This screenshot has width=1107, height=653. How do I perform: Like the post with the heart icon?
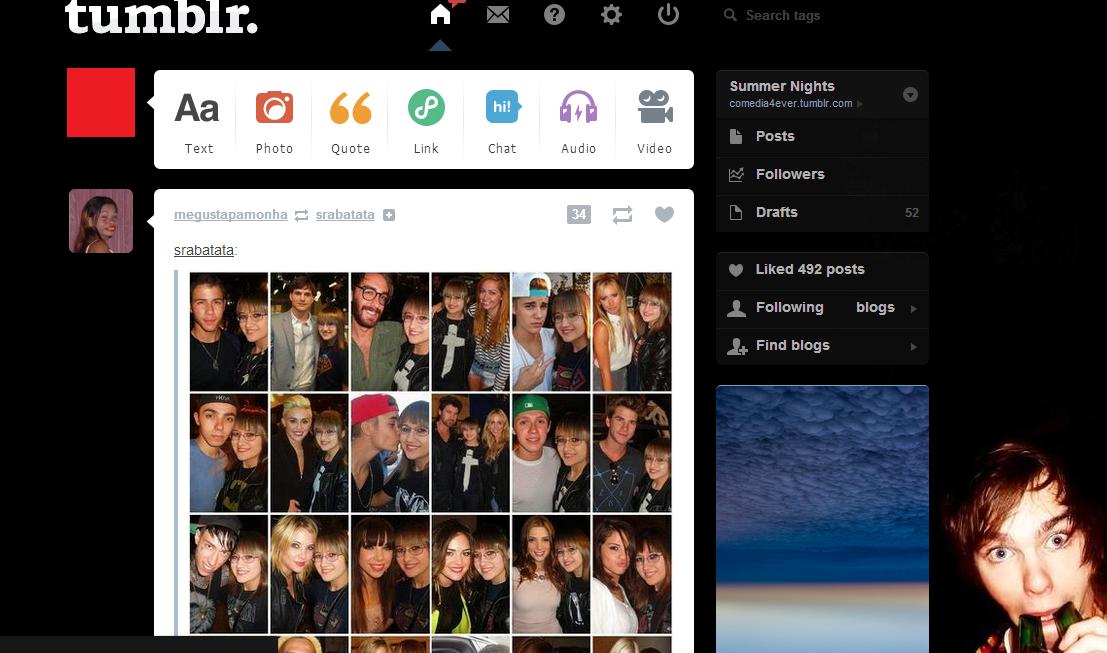pos(664,214)
